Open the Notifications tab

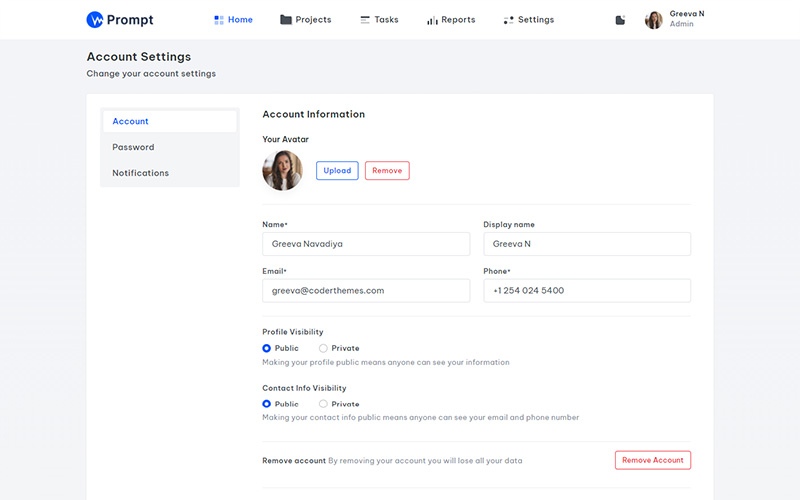pyautogui.click(x=140, y=173)
